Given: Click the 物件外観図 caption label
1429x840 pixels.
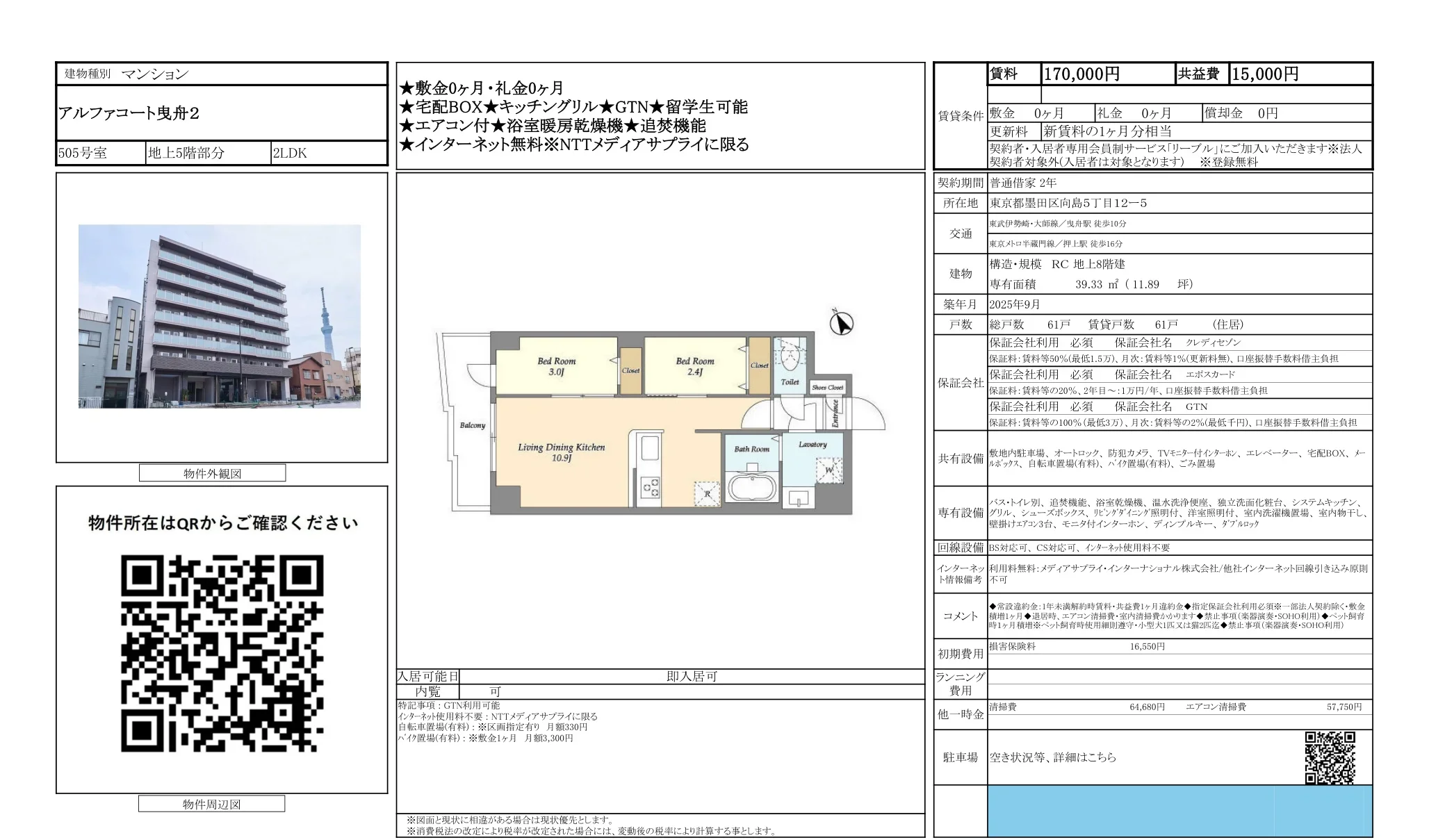Looking at the screenshot, I should pyautogui.click(x=213, y=473).
